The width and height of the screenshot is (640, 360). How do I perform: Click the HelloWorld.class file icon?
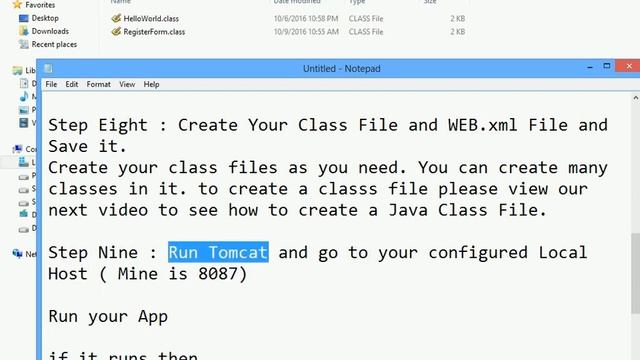tap(116, 18)
